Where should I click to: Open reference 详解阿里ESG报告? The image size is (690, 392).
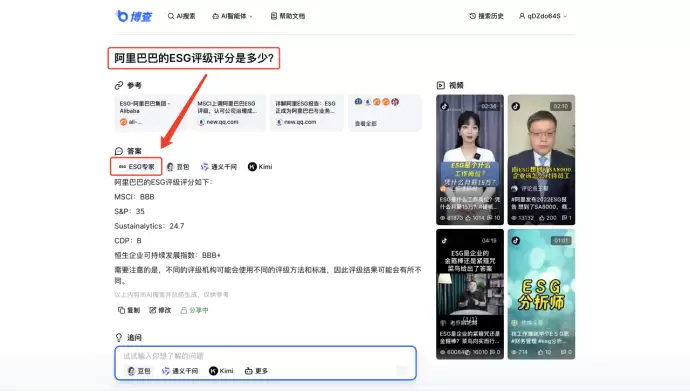pyautogui.click(x=306, y=113)
